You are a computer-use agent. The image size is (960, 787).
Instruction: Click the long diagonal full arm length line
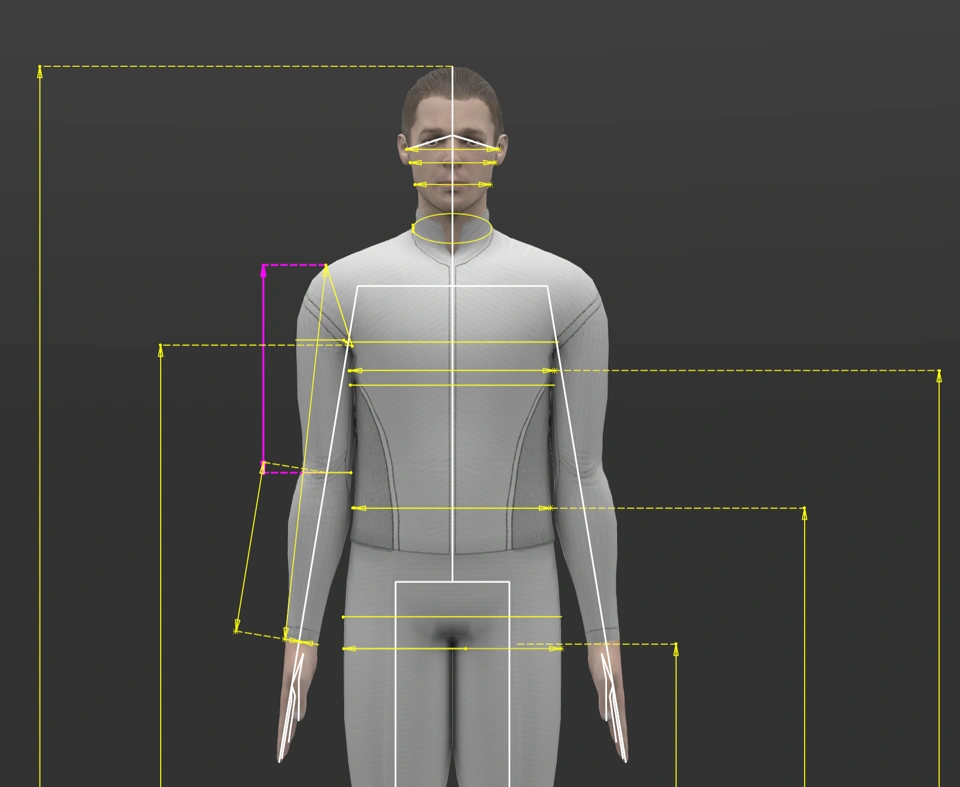click(x=306, y=450)
